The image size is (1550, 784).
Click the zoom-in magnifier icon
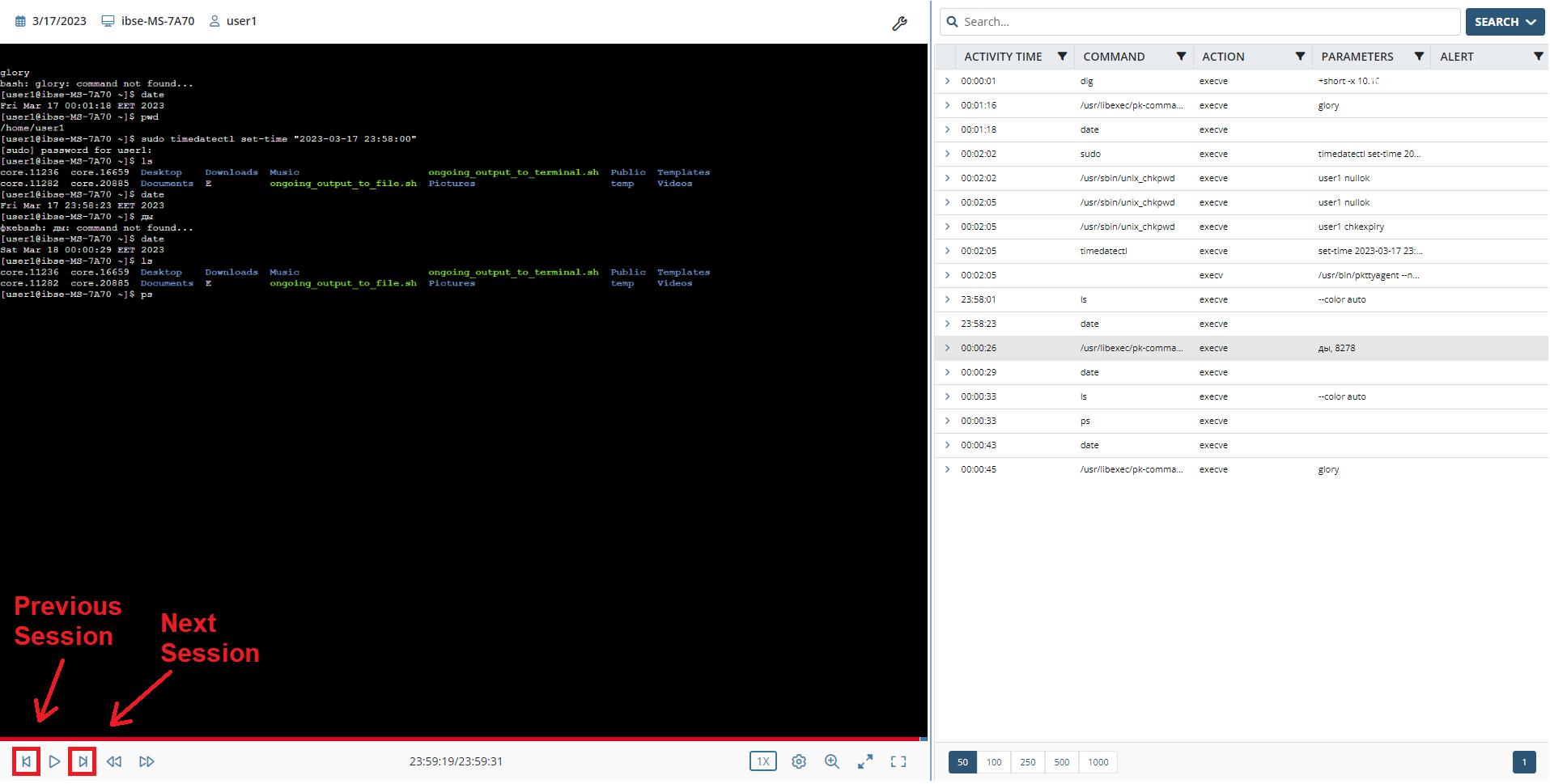click(831, 761)
